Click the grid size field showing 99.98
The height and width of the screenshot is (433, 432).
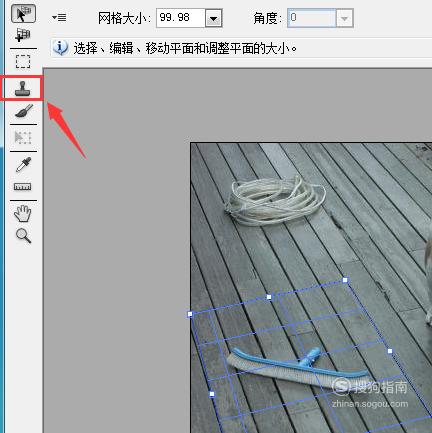click(x=181, y=18)
